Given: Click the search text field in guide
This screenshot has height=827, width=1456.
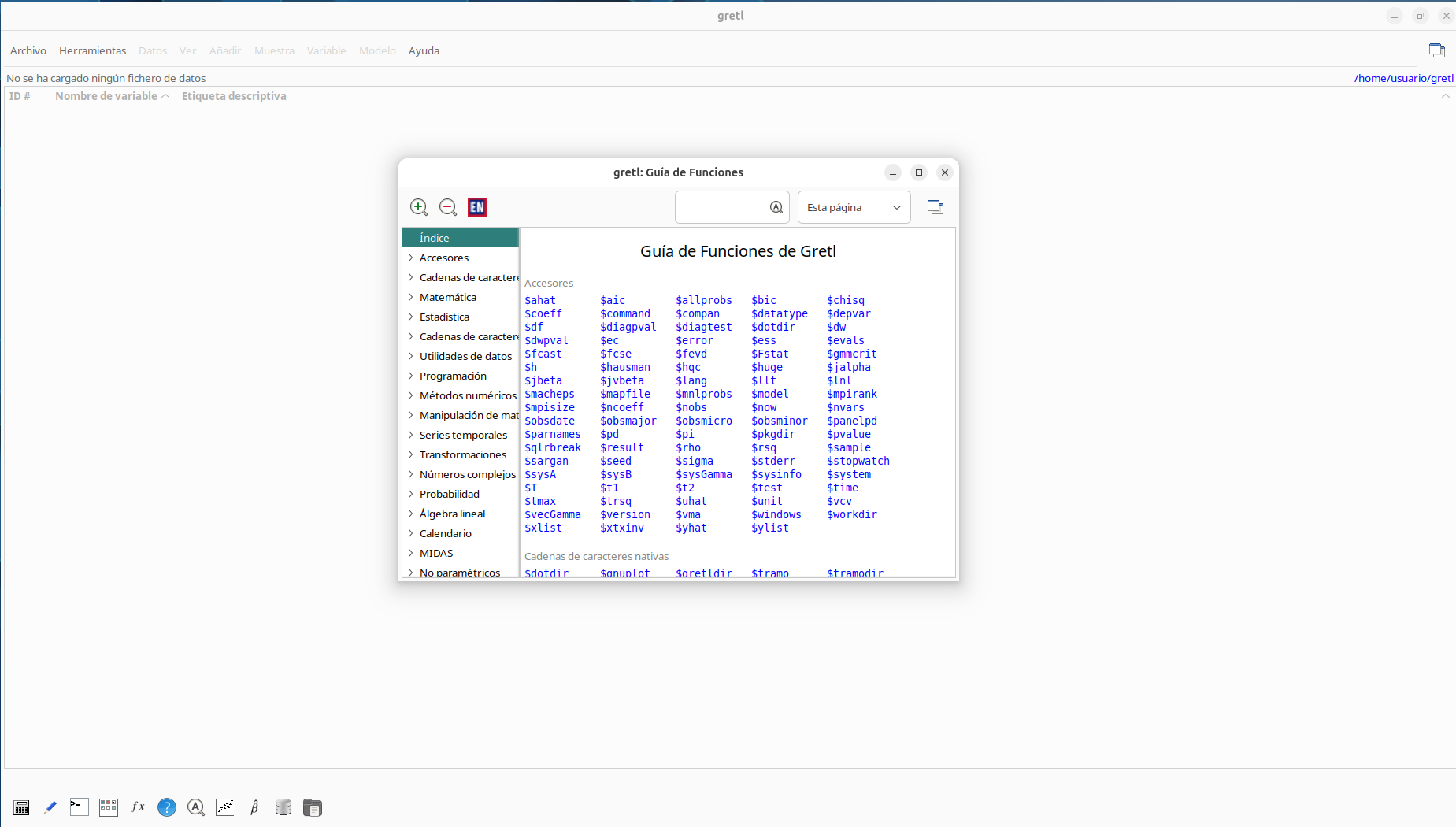Looking at the screenshot, I should [722, 207].
